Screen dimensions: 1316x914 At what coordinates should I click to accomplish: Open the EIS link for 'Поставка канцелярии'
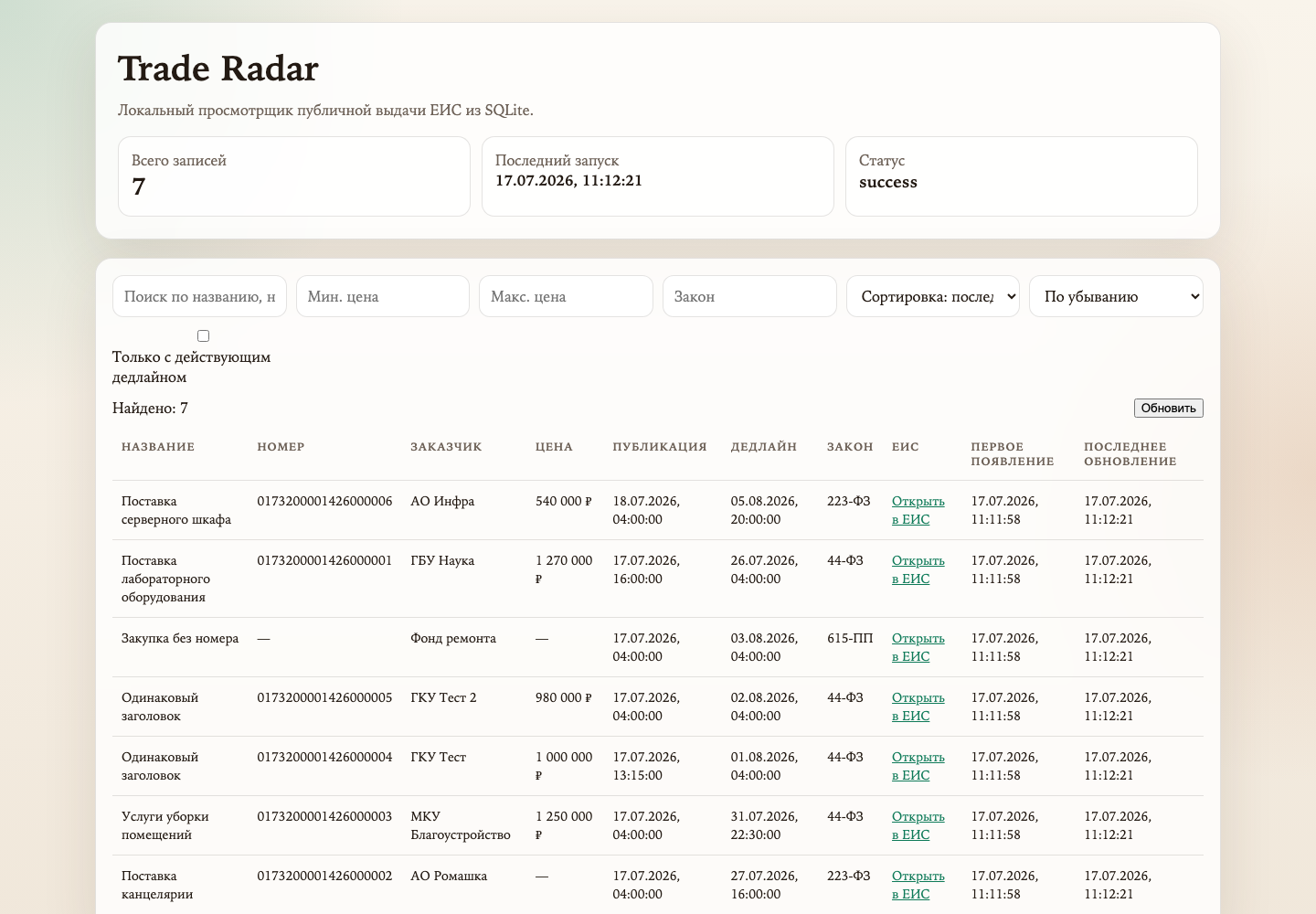[x=918, y=885]
